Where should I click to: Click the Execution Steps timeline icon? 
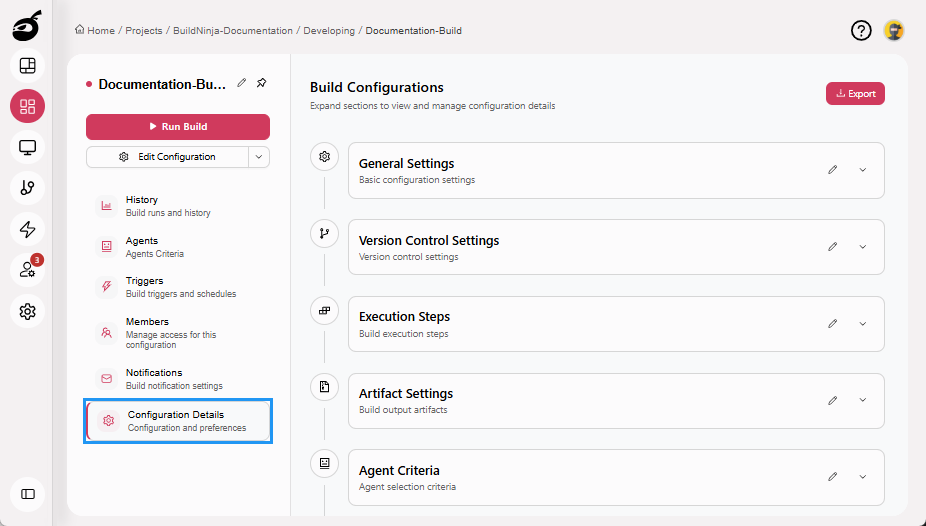[324, 311]
